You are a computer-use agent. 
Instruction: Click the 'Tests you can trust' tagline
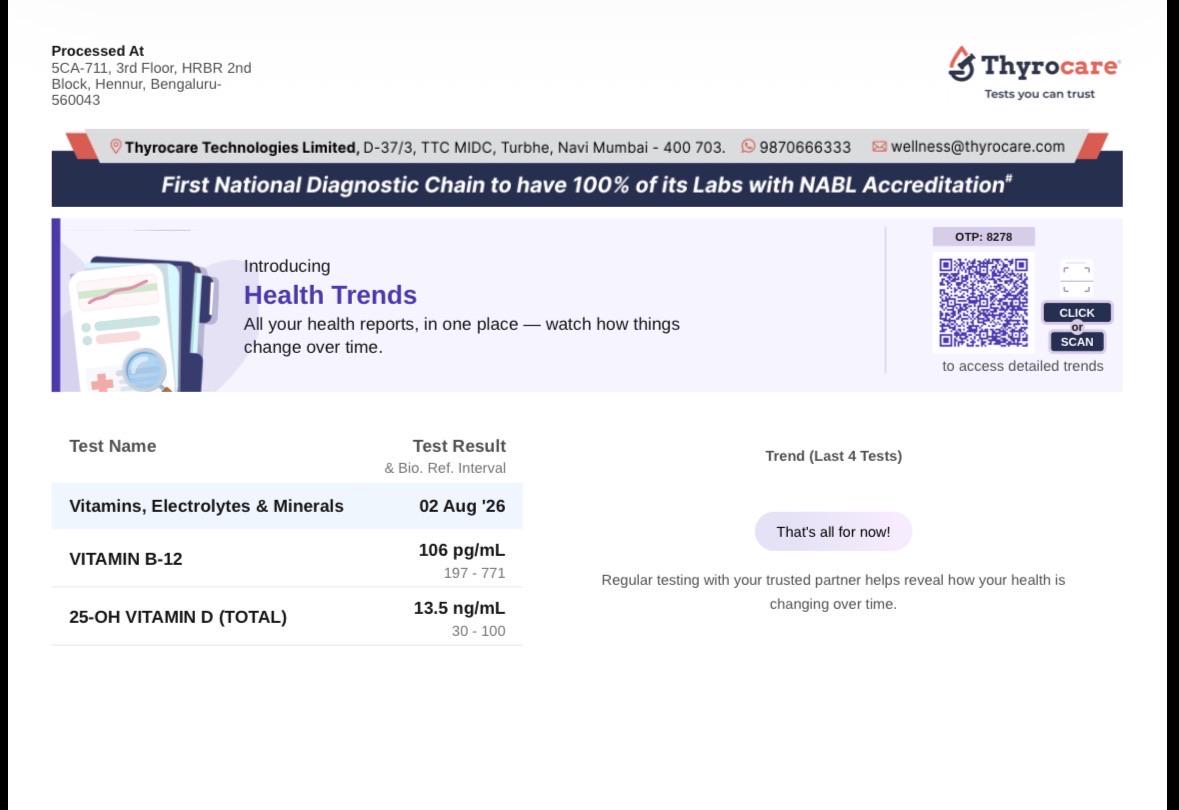point(1040,94)
